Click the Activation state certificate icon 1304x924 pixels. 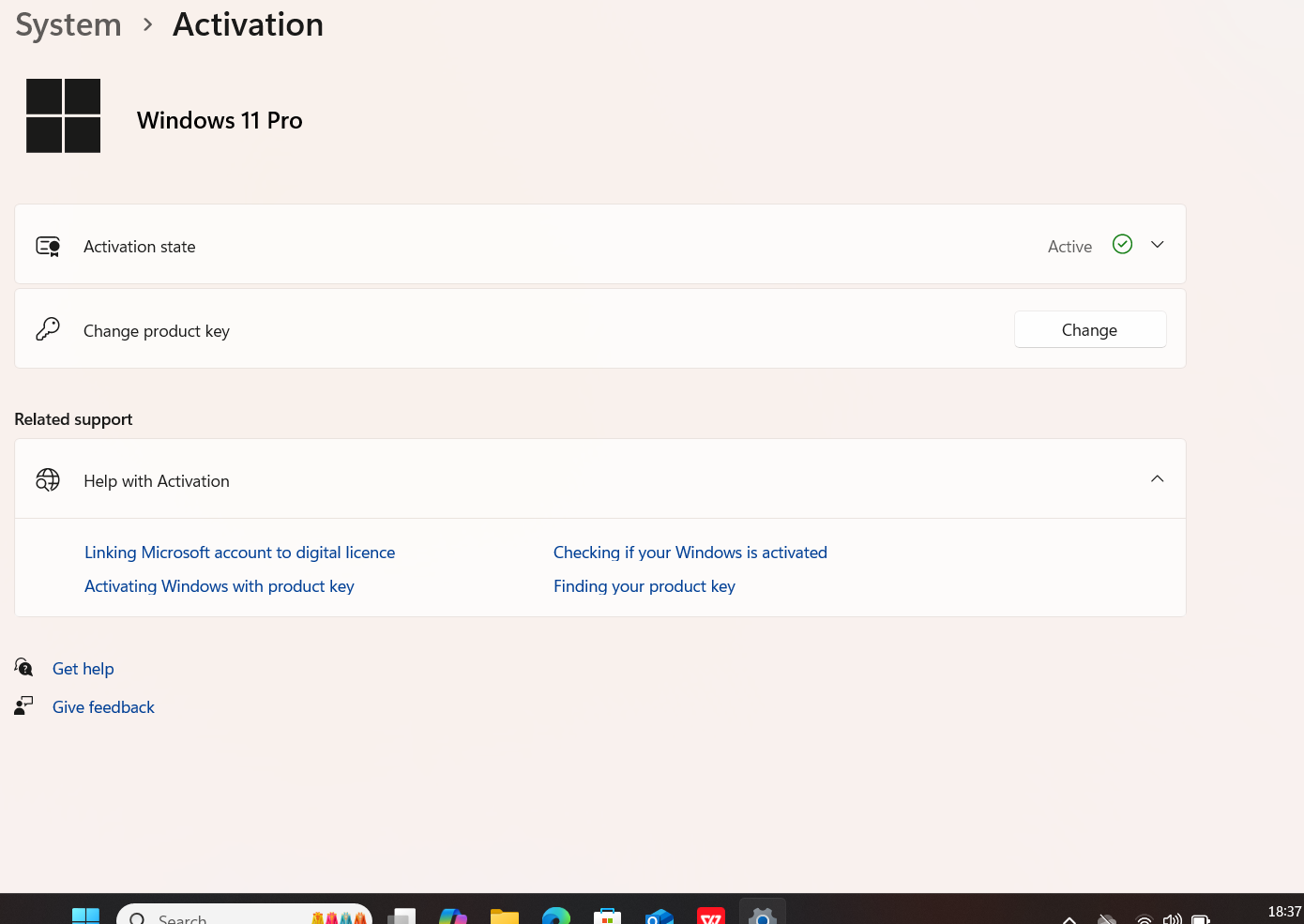48,247
